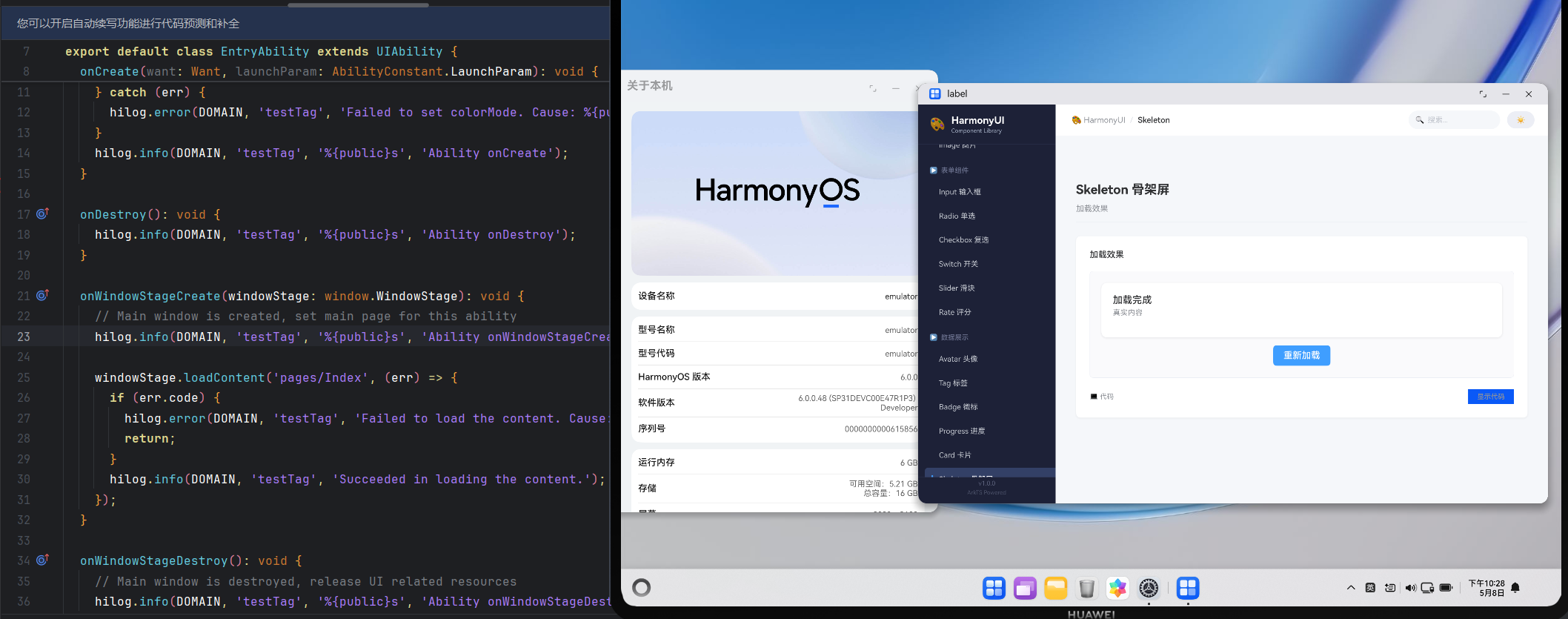Open the Settings gear in the dock
Viewport: 1568px width, 619px height.
pos(1149,588)
